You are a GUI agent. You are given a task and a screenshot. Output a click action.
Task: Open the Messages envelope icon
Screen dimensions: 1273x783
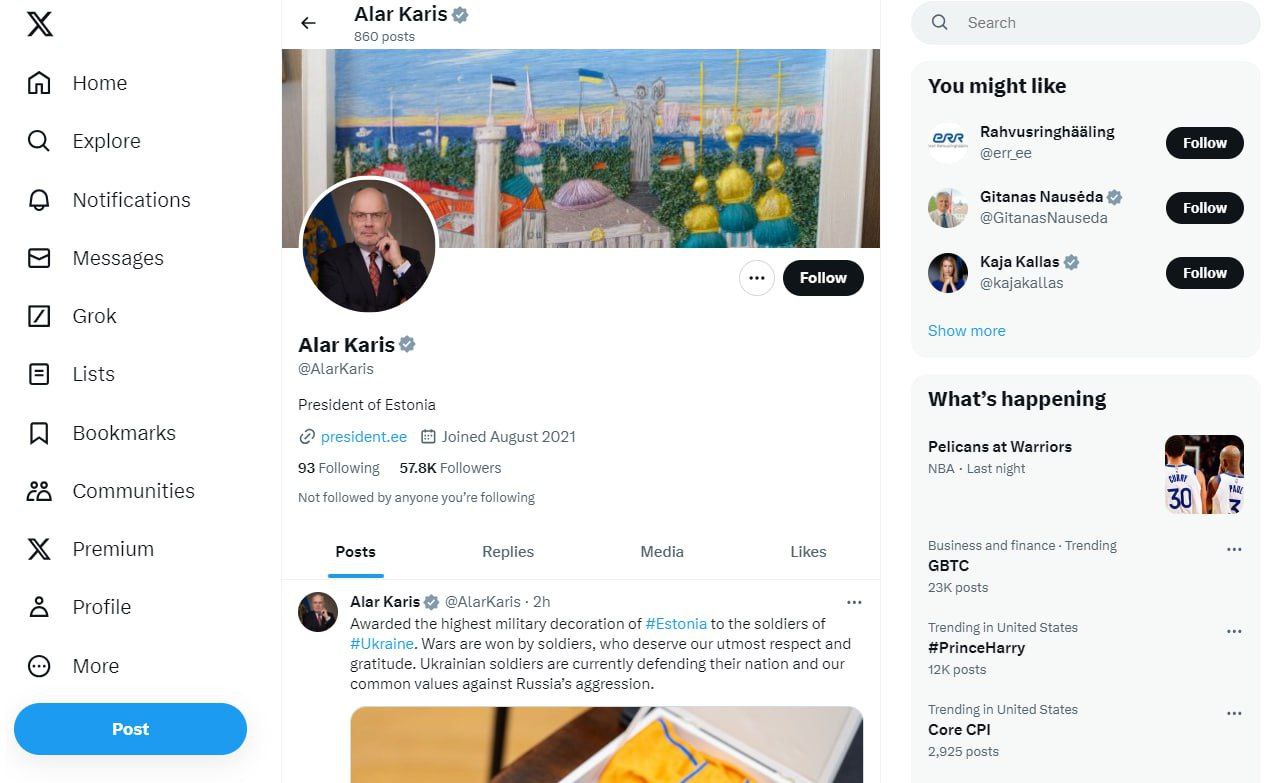pyautogui.click(x=39, y=258)
